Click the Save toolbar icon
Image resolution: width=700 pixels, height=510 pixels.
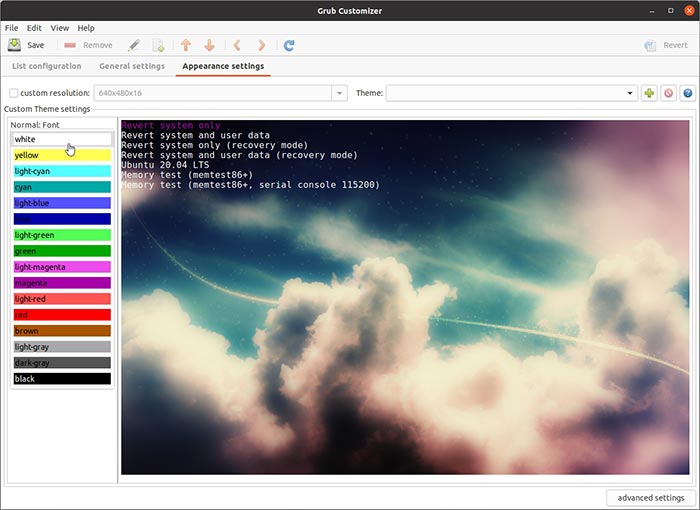pyautogui.click(x=15, y=45)
